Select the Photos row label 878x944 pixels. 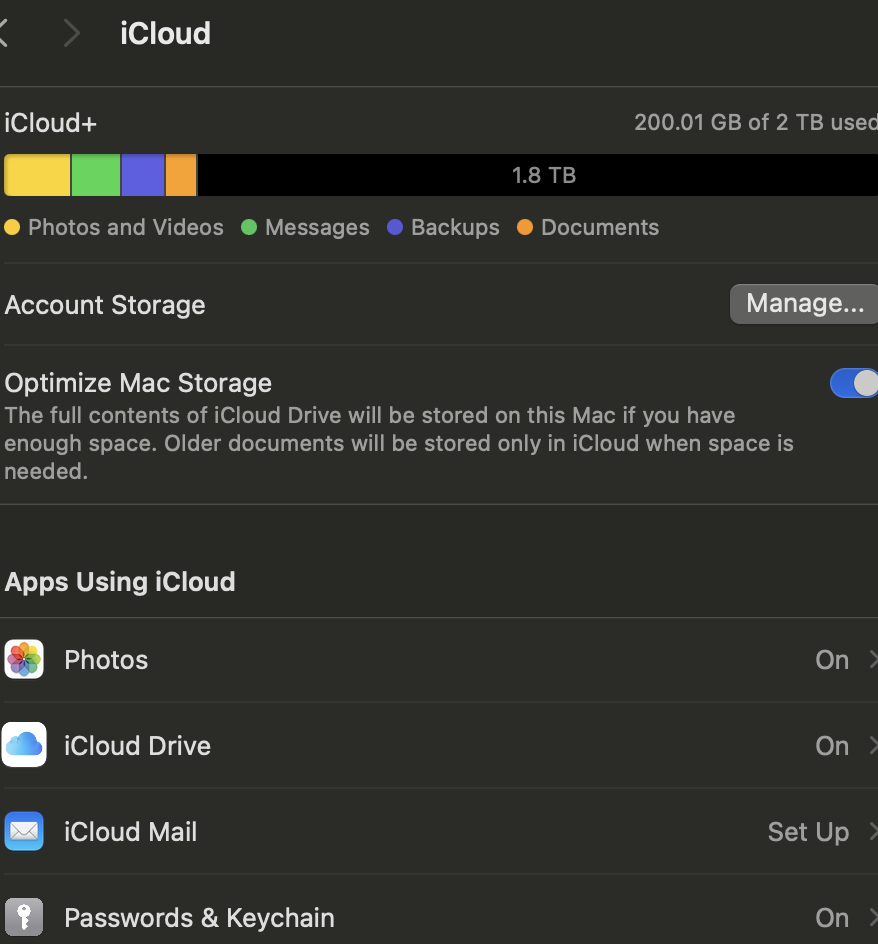click(x=106, y=660)
